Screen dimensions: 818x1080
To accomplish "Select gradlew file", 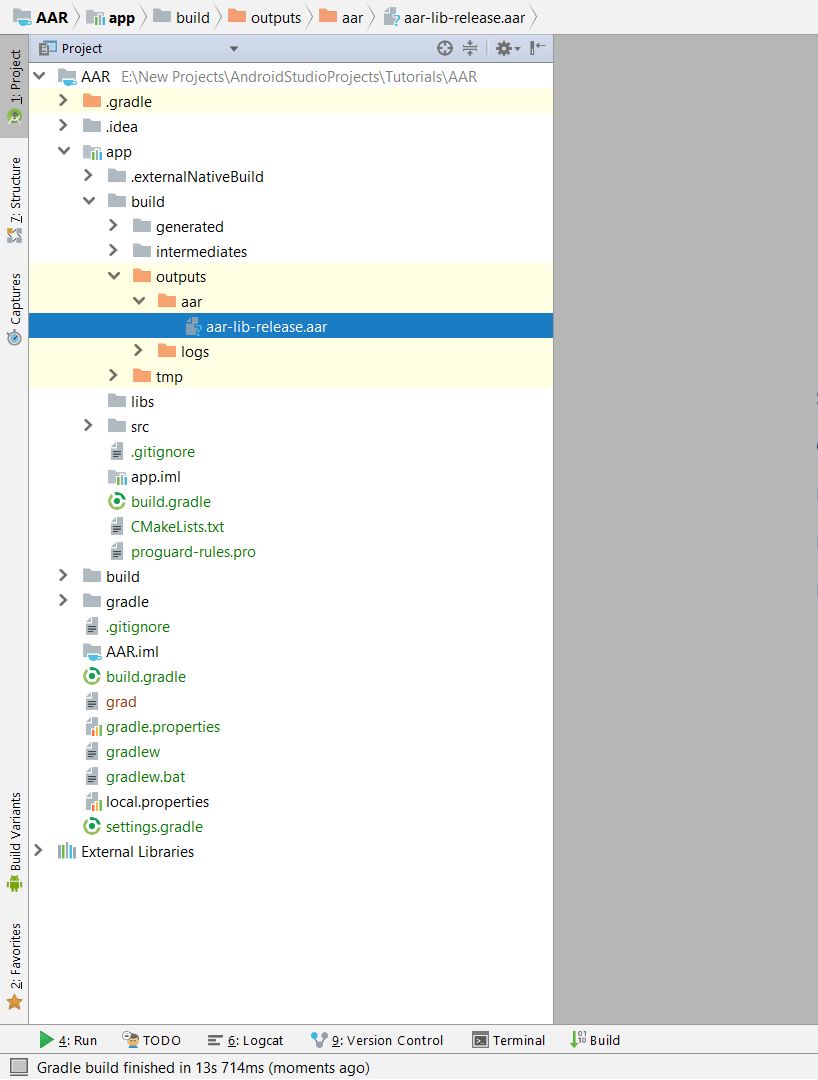I will 291,751.
